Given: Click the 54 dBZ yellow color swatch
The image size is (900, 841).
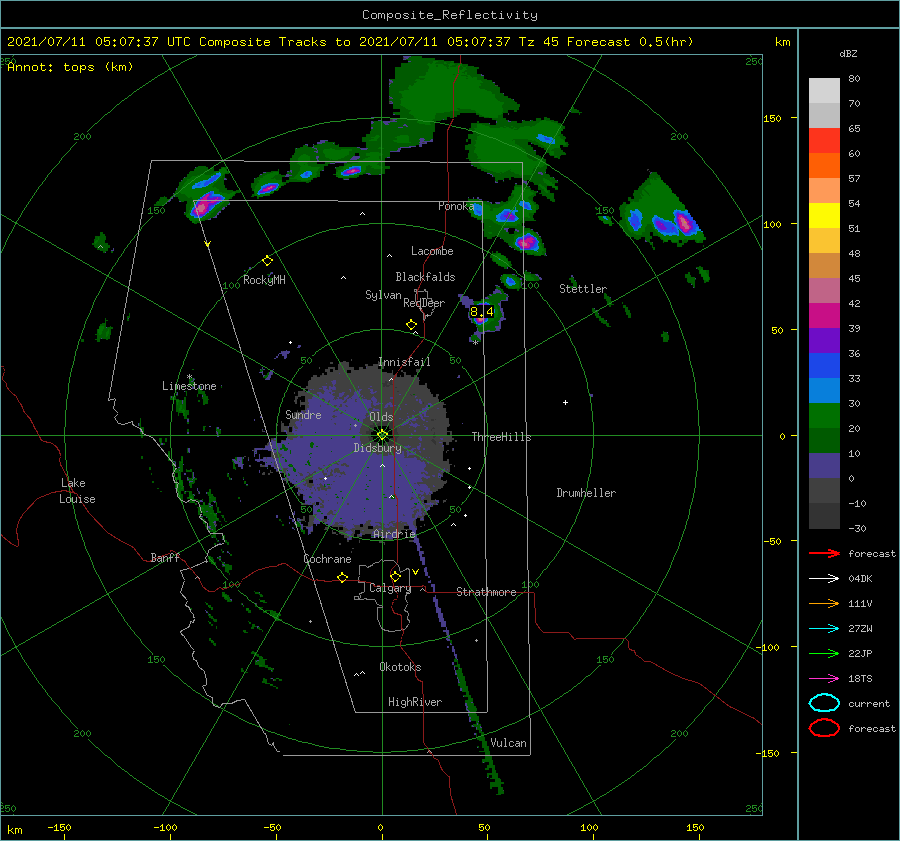Looking at the screenshot, I should [824, 216].
